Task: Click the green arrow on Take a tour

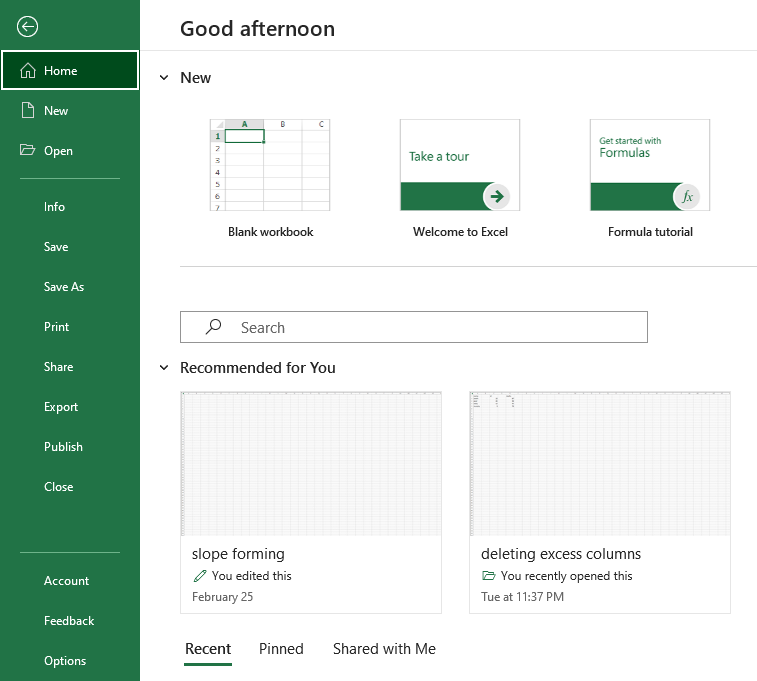Action: (497, 196)
